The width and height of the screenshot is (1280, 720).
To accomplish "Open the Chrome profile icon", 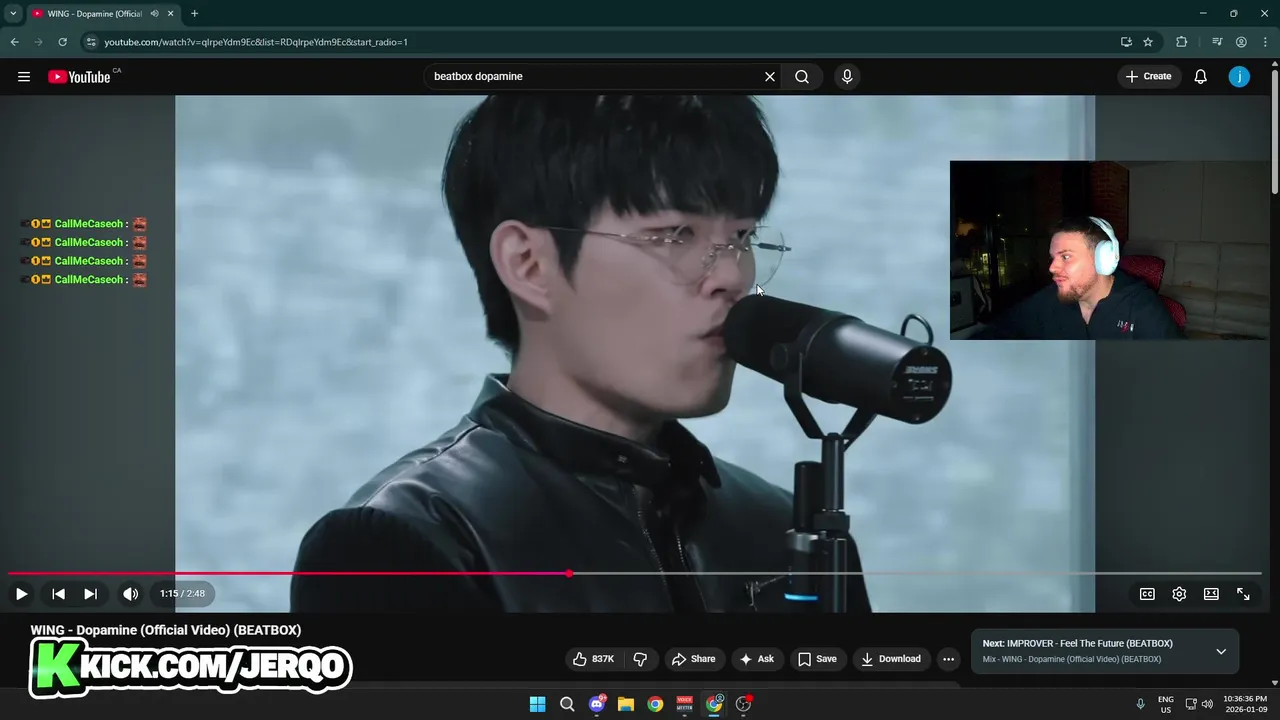I will pos(1241,42).
